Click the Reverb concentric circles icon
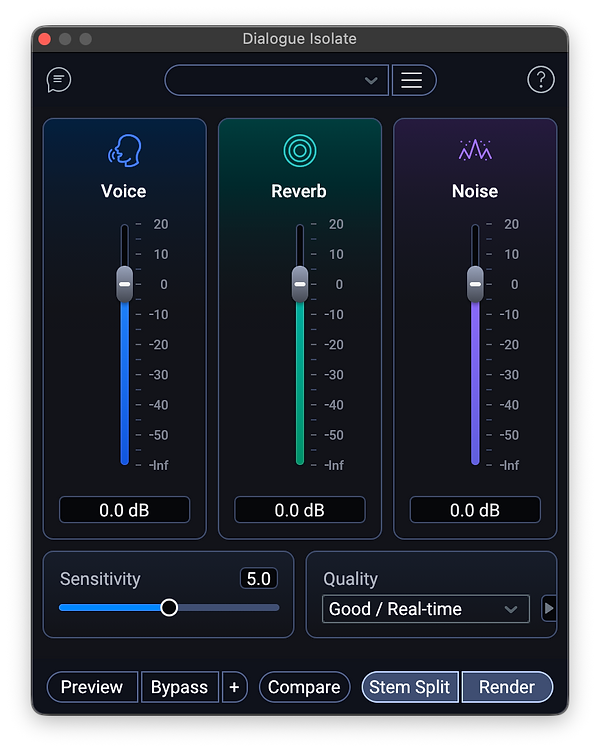The height and width of the screenshot is (752, 600). click(300, 151)
